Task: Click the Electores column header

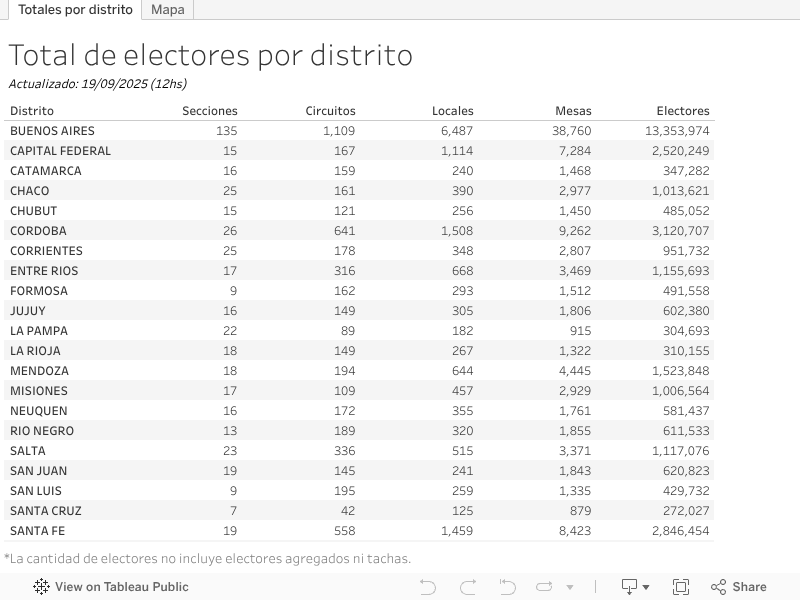Action: (683, 111)
